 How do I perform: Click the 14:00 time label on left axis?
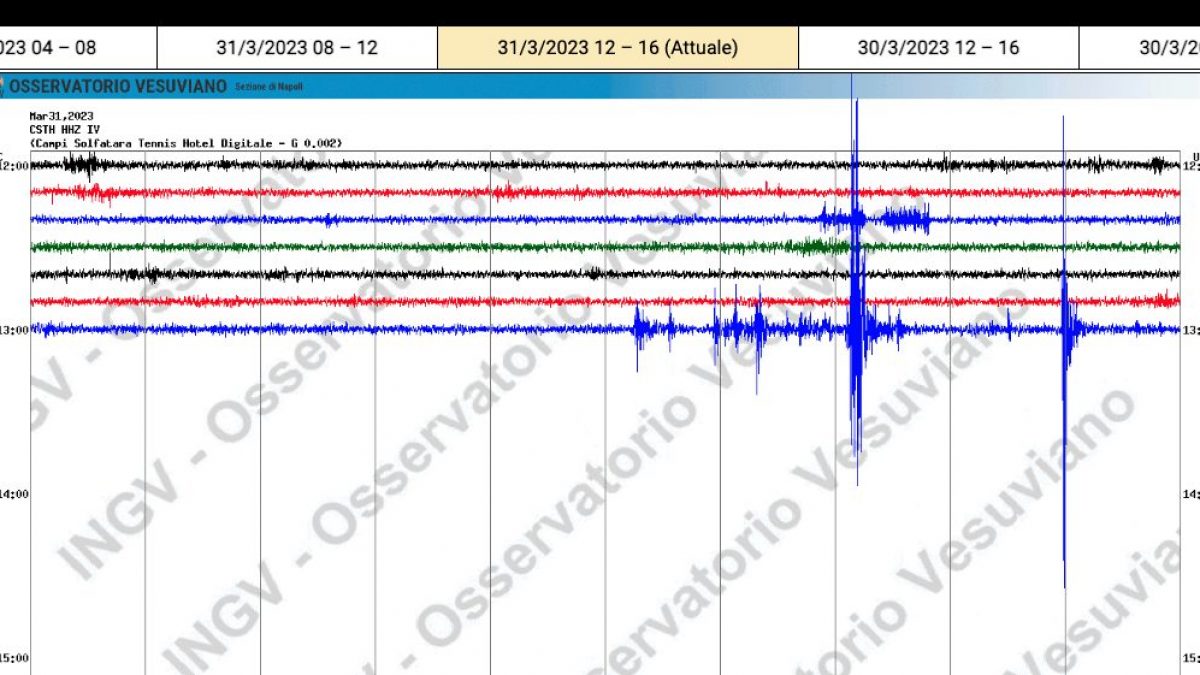coord(14,494)
